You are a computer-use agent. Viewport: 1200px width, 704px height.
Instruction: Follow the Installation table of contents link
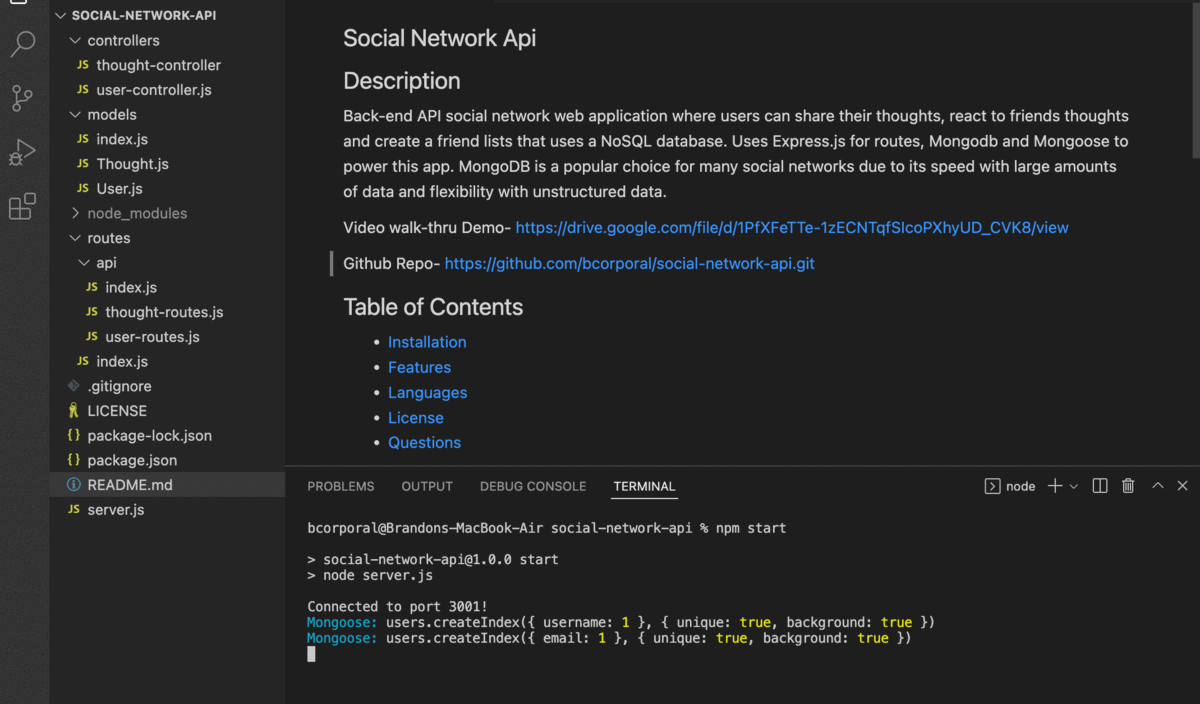tap(427, 342)
